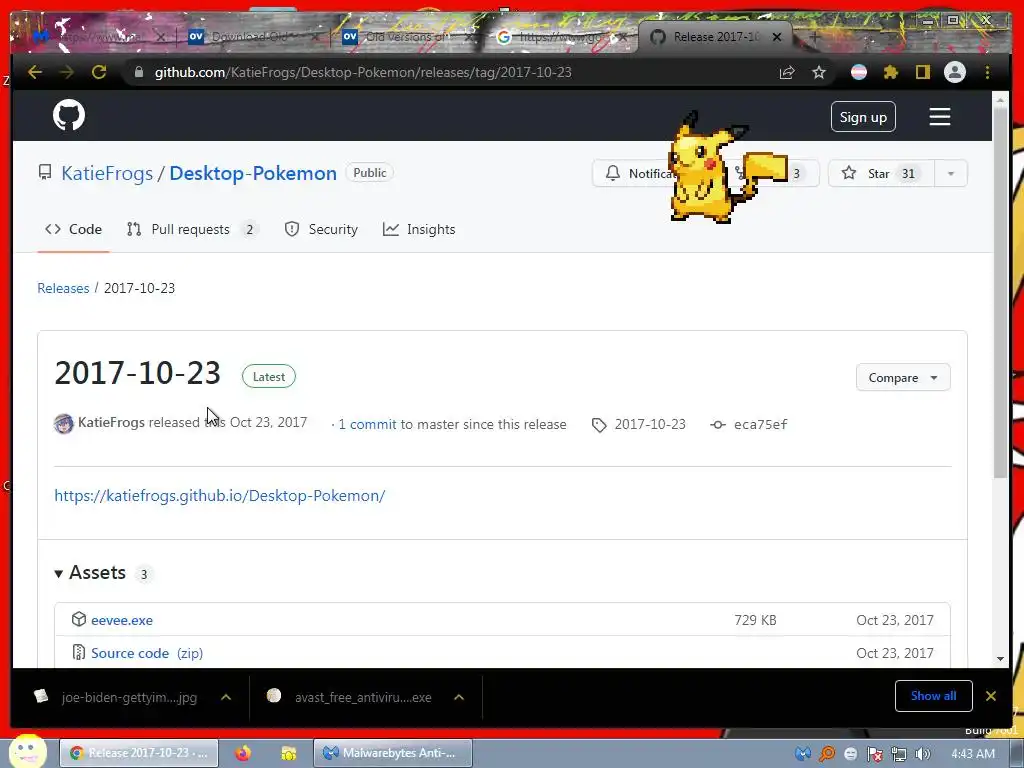The height and width of the screenshot is (768, 1024).
Task: Switch to 'Old versions of' browser tab
Action: click(405, 37)
